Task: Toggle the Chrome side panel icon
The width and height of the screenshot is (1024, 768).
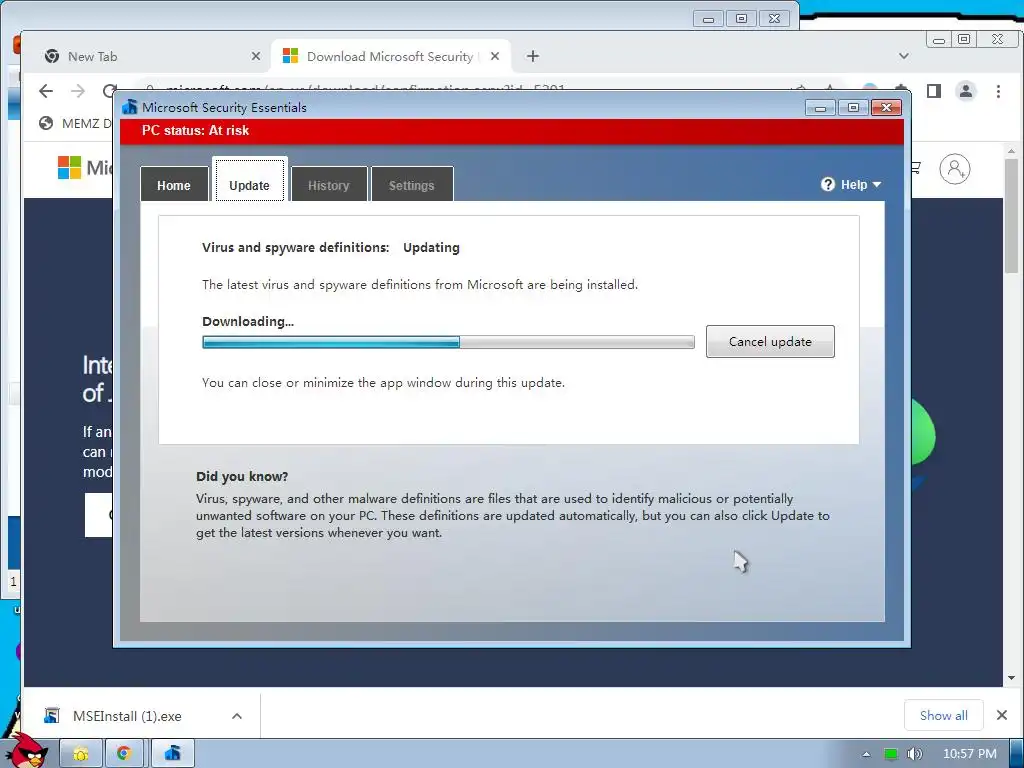Action: pyautogui.click(x=934, y=91)
